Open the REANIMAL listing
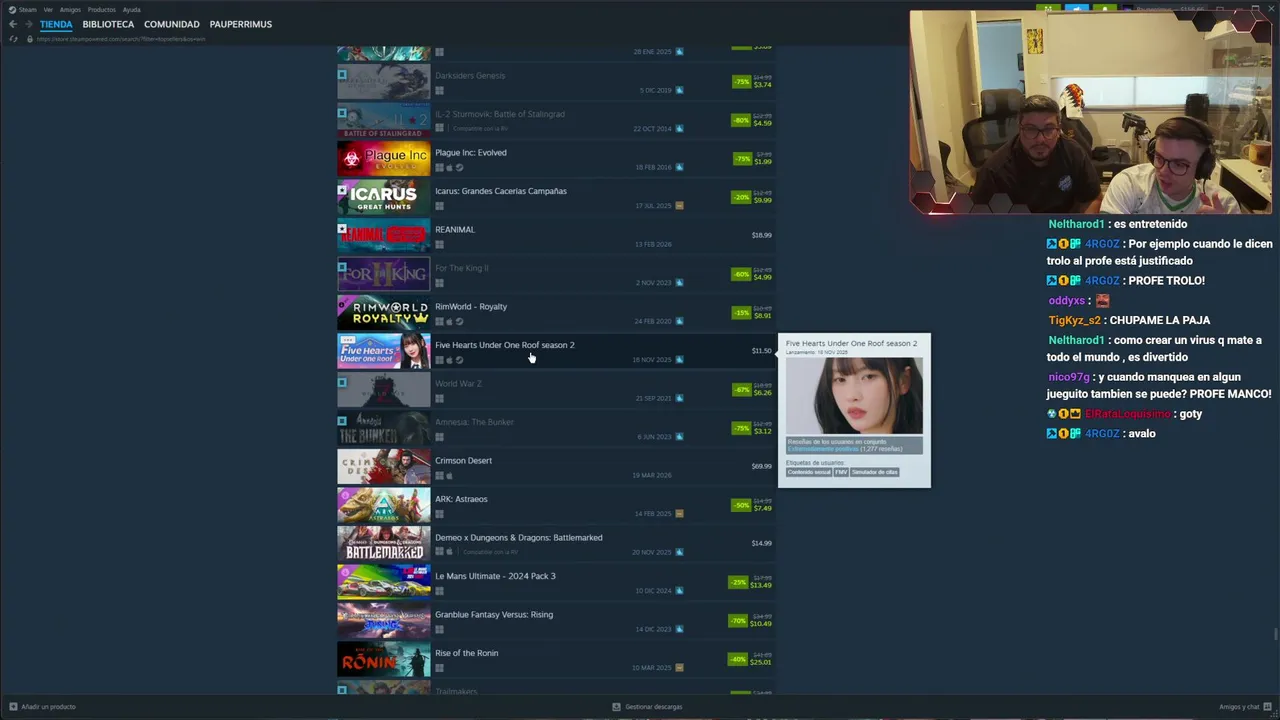Screen dimensions: 1280x720 tap(556, 236)
